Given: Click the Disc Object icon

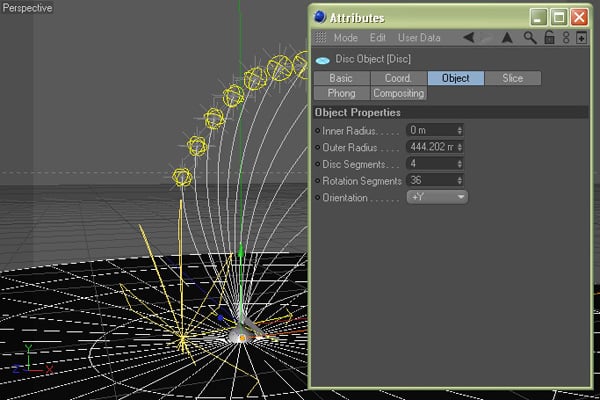Looking at the screenshot, I should [322, 59].
